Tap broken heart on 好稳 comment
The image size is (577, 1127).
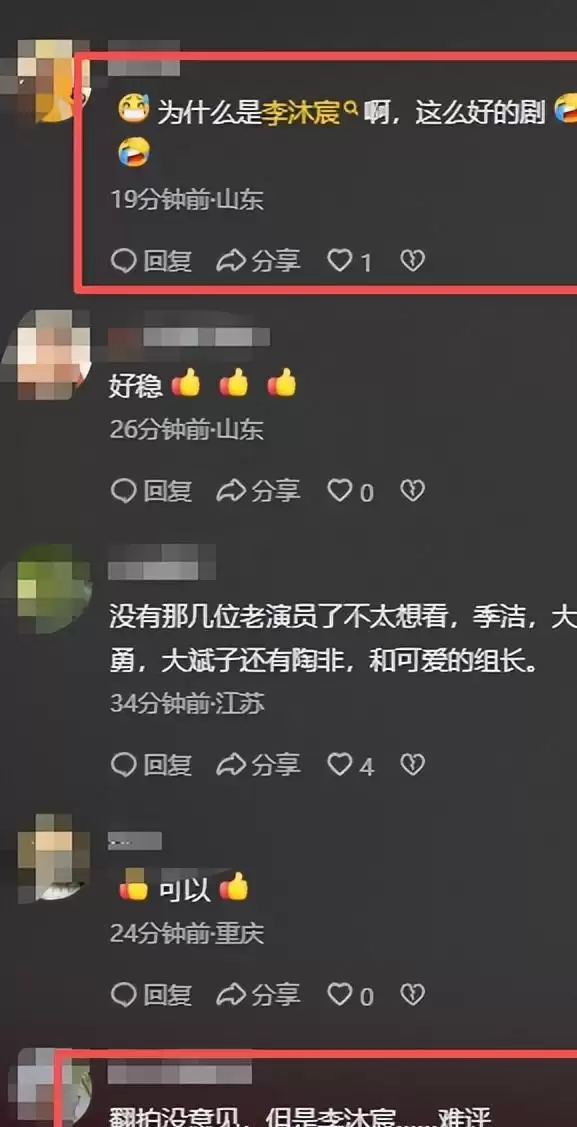412,491
